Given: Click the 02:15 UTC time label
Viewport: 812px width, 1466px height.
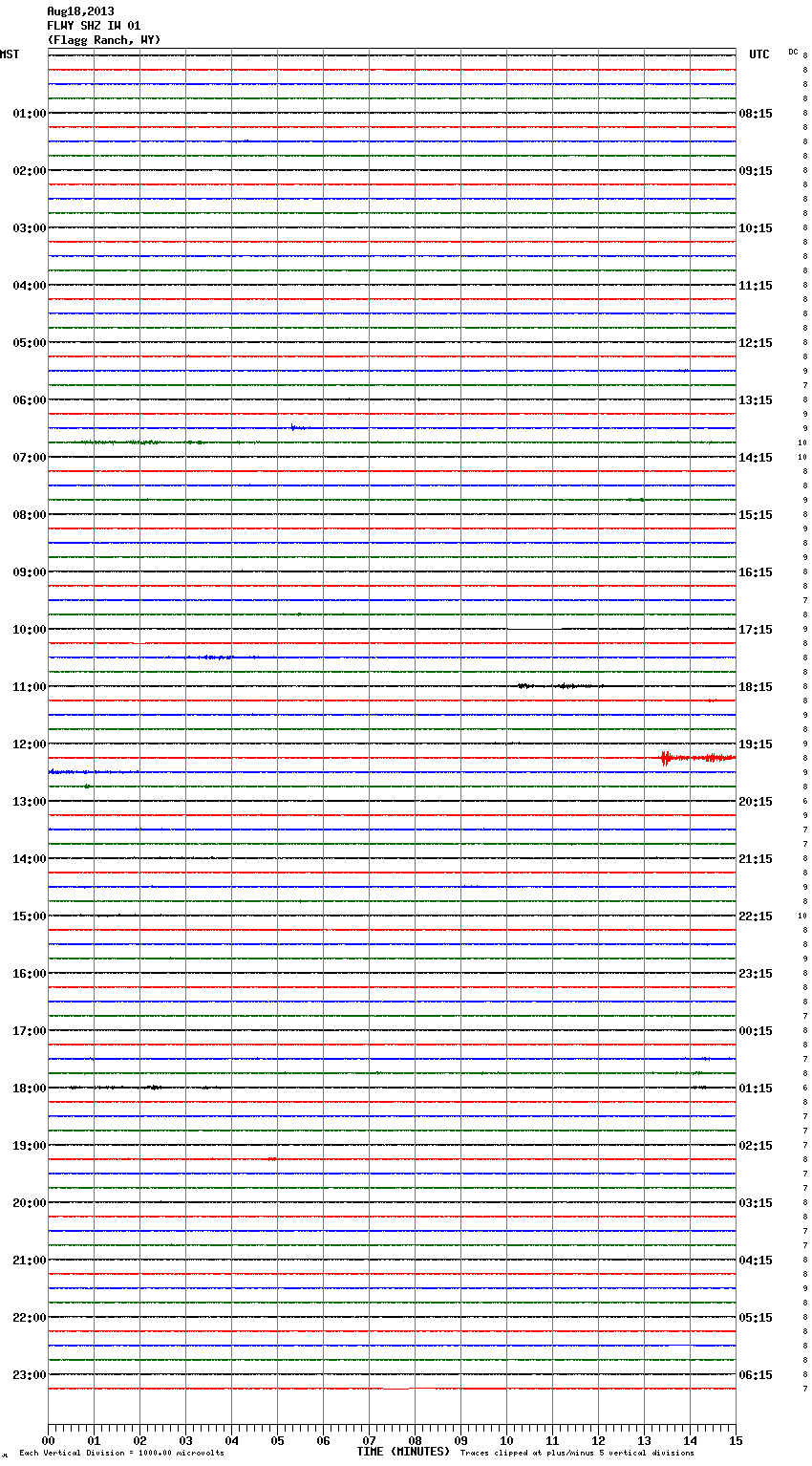Looking at the screenshot, I should click(756, 1146).
